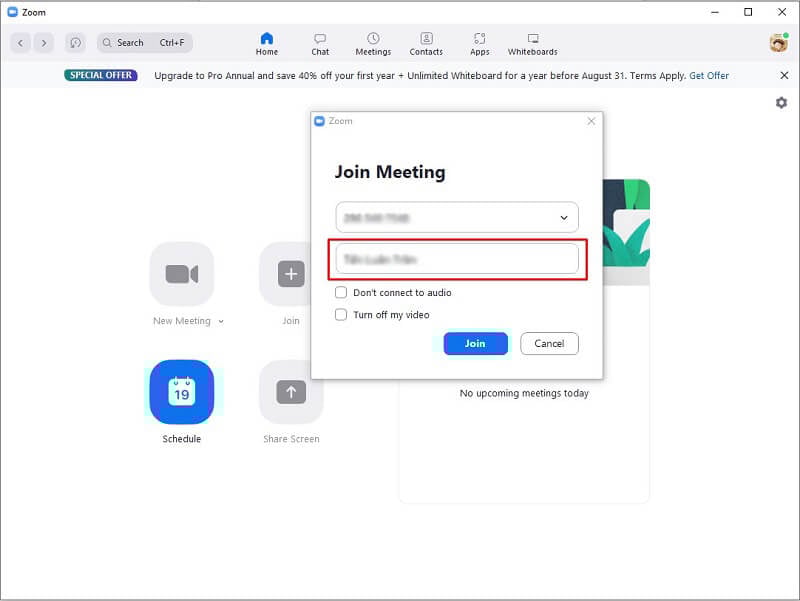Click the Zoom logo in dialog title

click(319, 121)
